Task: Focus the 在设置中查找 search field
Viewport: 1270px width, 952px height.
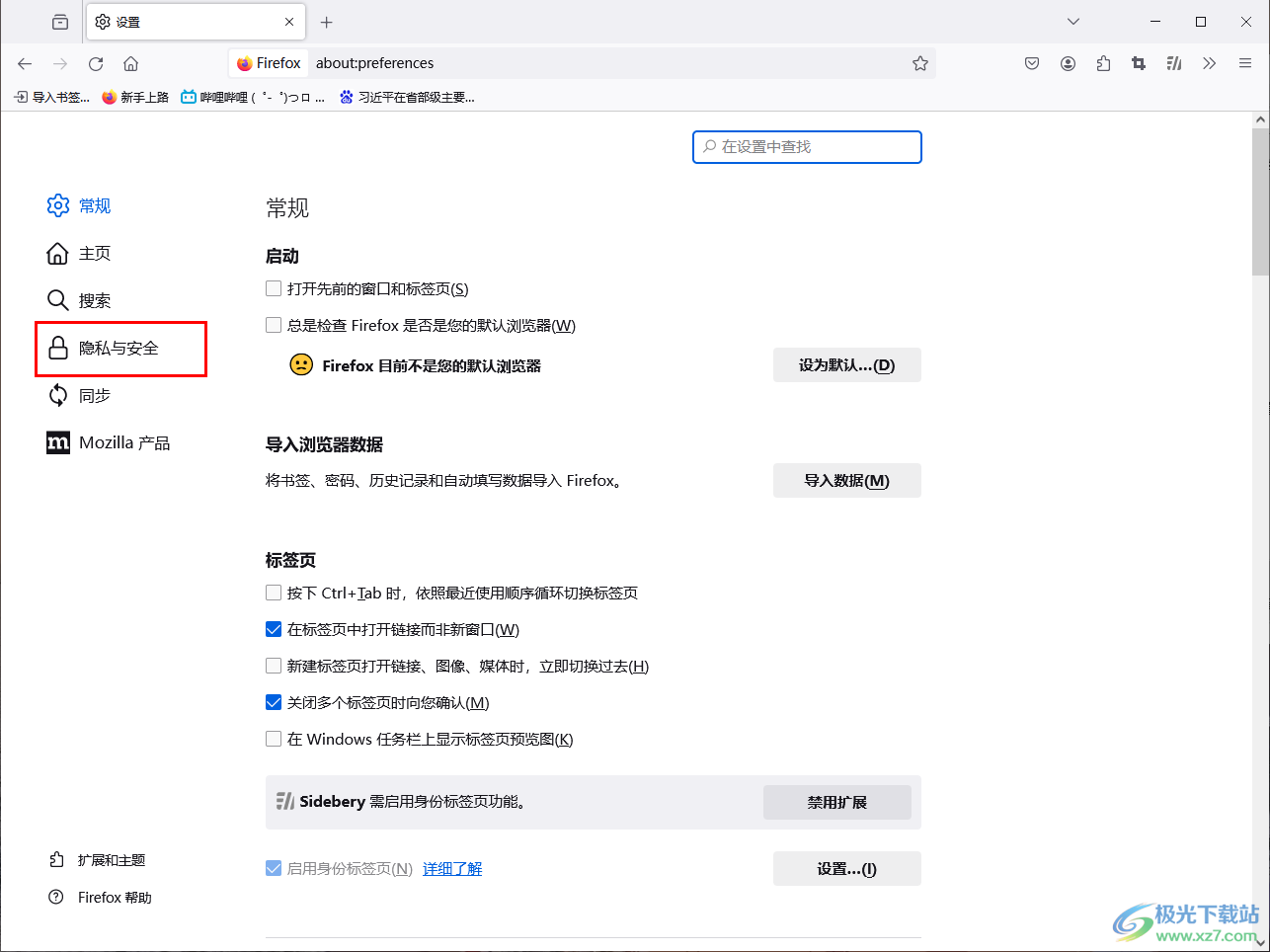Action: (807, 147)
